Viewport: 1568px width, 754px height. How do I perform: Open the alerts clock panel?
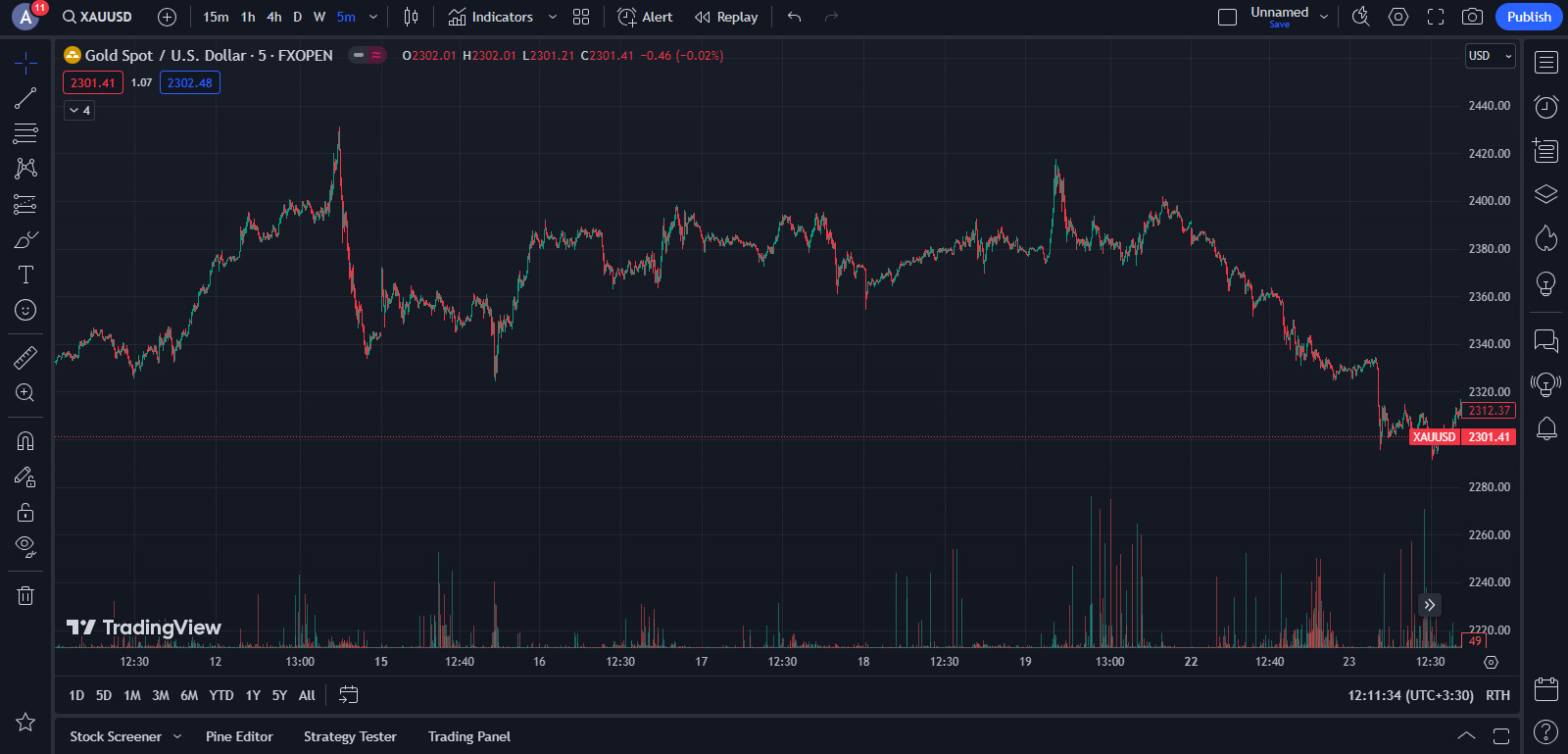pyautogui.click(x=1546, y=106)
